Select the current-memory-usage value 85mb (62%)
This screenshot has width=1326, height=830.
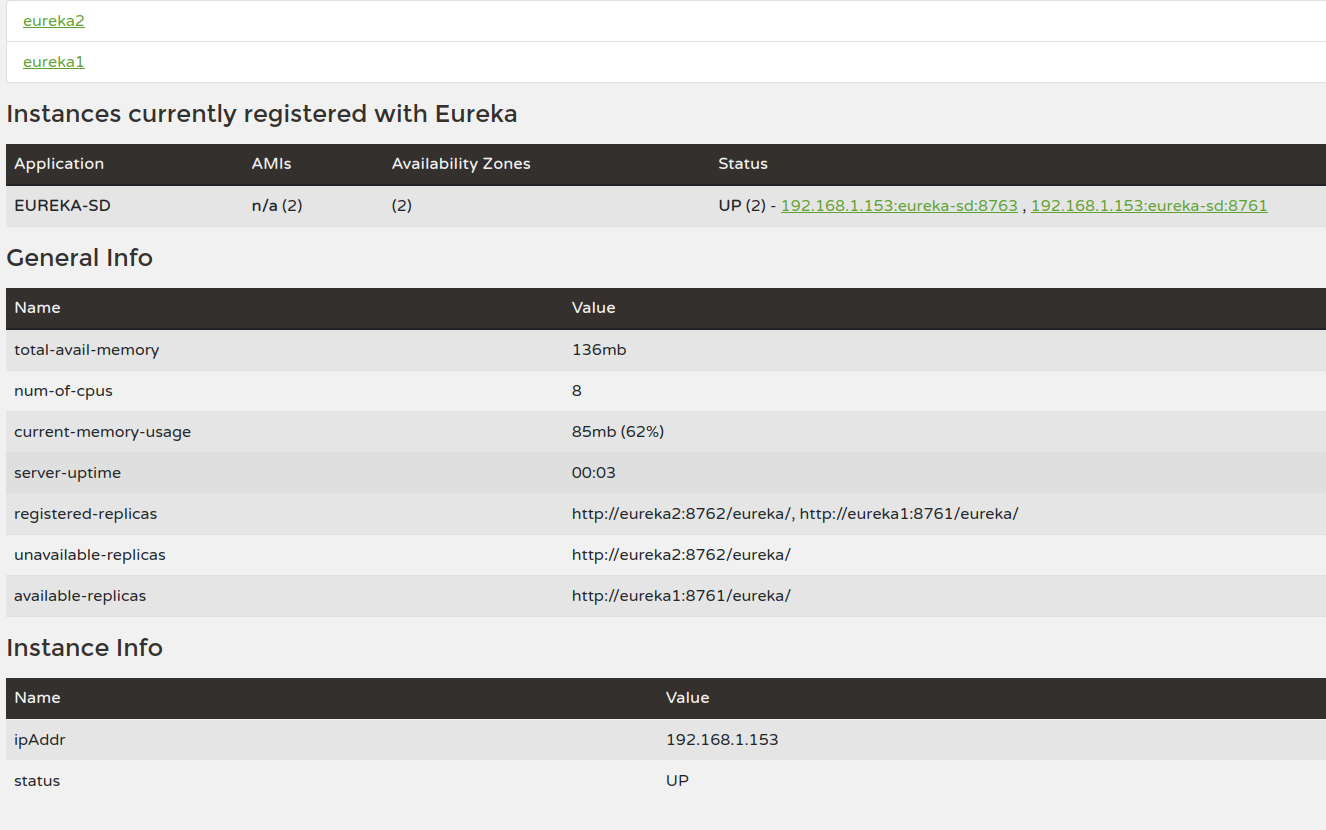[617, 432]
